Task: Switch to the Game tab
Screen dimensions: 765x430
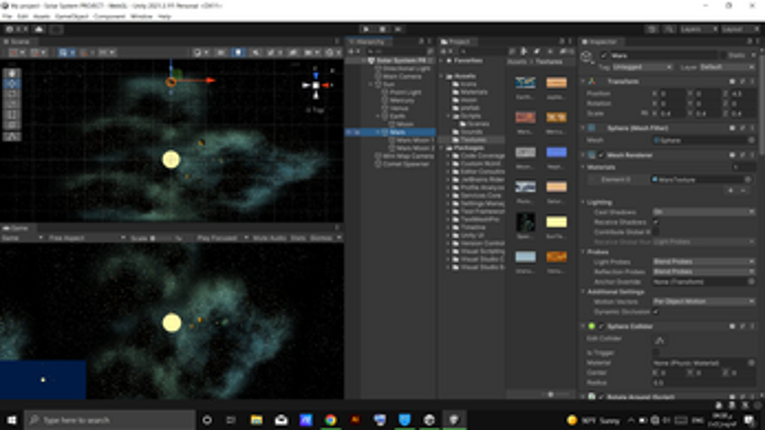Action: pos(16,228)
